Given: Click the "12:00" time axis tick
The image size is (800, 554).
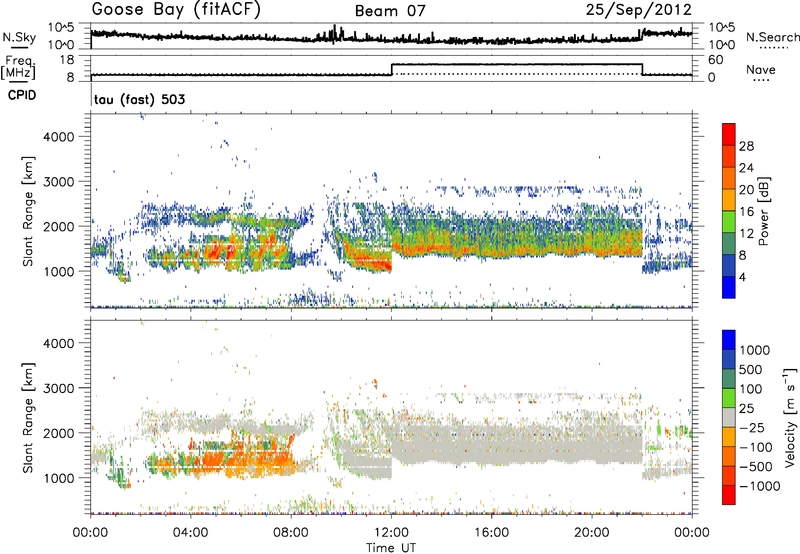Looking at the screenshot, I should pyautogui.click(x=391, y=533).
